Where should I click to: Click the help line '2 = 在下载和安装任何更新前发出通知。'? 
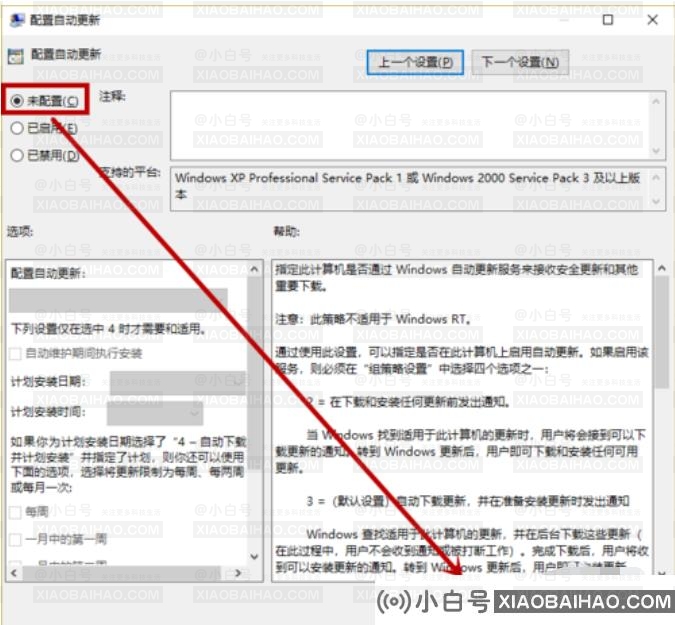(x=409, y=402)
